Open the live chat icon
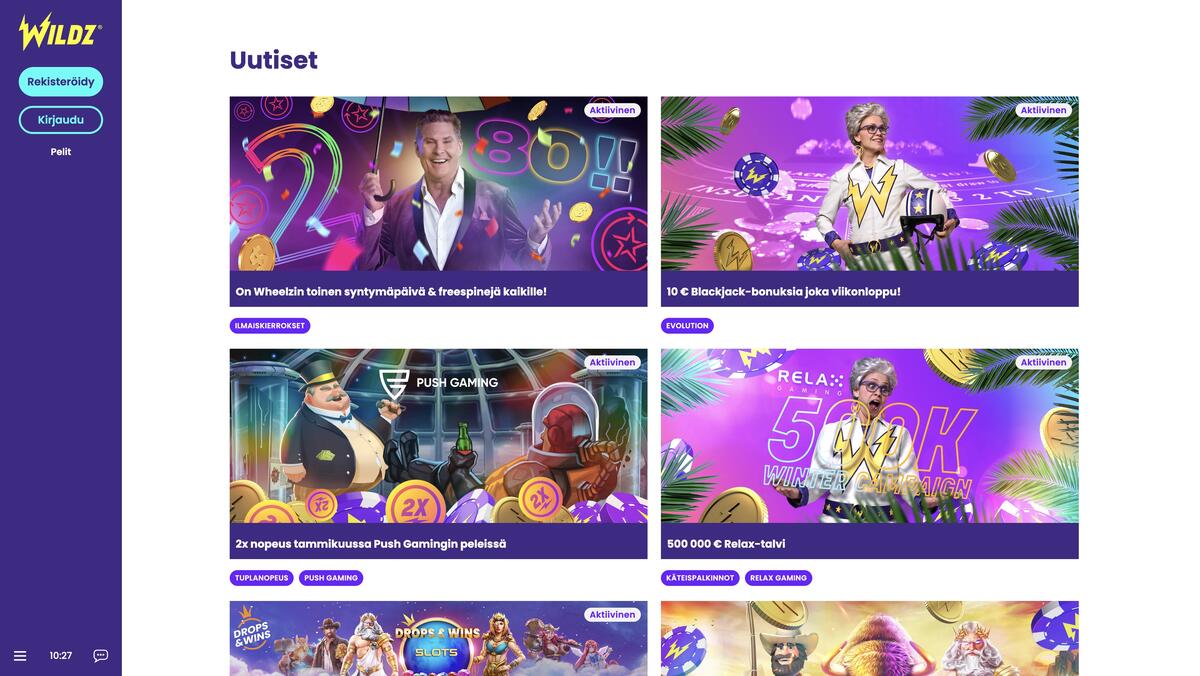The width and height of the screenshot is (1200, 676). pos(101,656)
